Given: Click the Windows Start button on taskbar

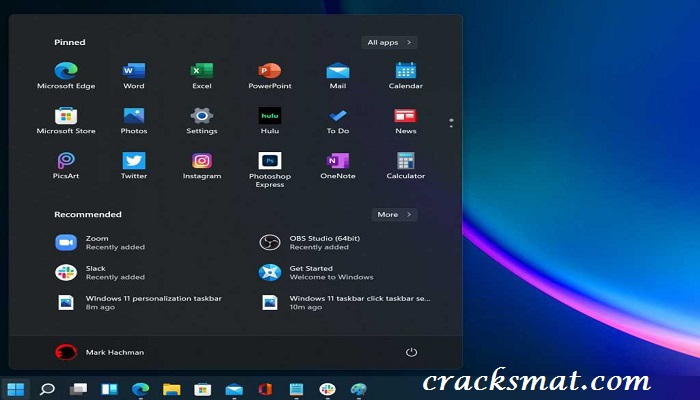Looking at the screenshot, I should pyautogui.click(x=16, y=389).
